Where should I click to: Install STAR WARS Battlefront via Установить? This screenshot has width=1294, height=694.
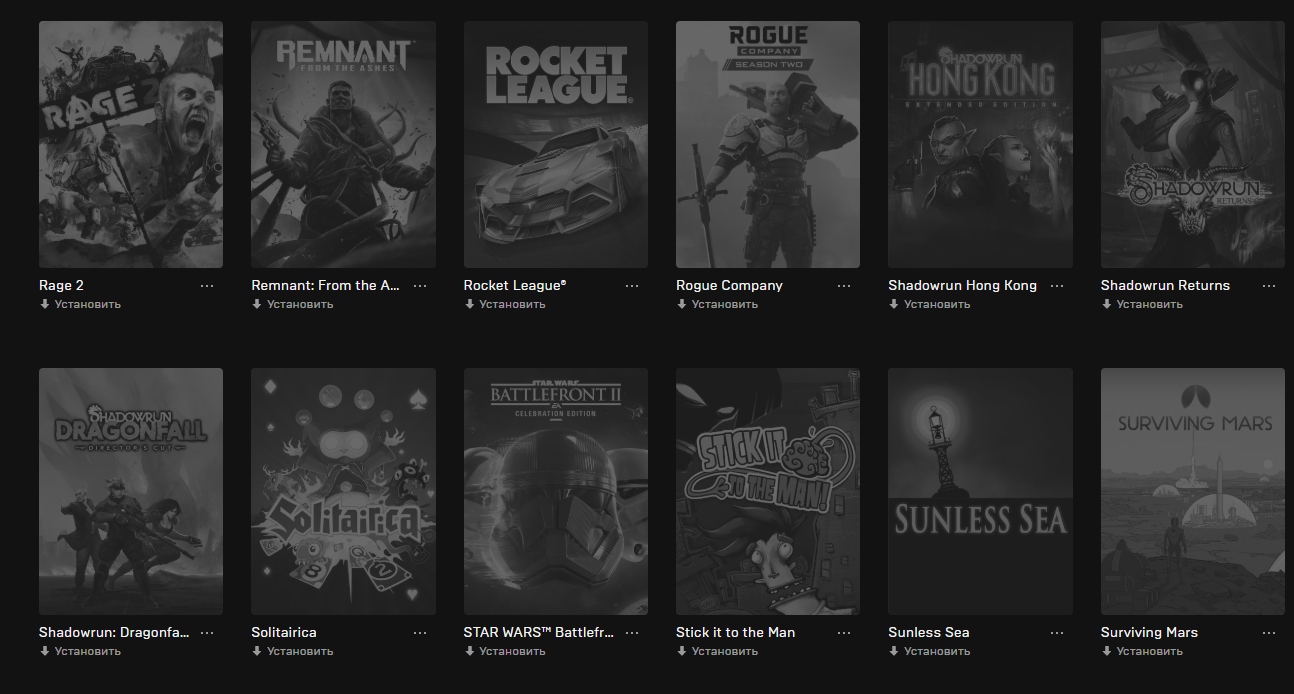(505, 651)
